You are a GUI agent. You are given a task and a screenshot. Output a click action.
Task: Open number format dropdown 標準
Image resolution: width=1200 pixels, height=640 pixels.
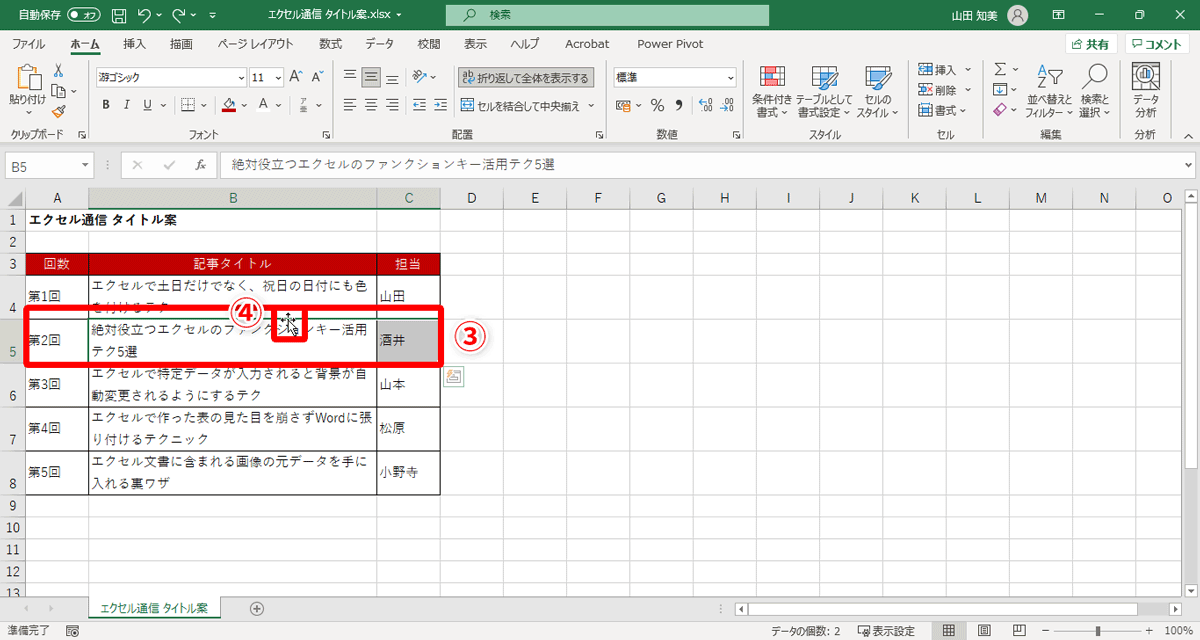729,77
